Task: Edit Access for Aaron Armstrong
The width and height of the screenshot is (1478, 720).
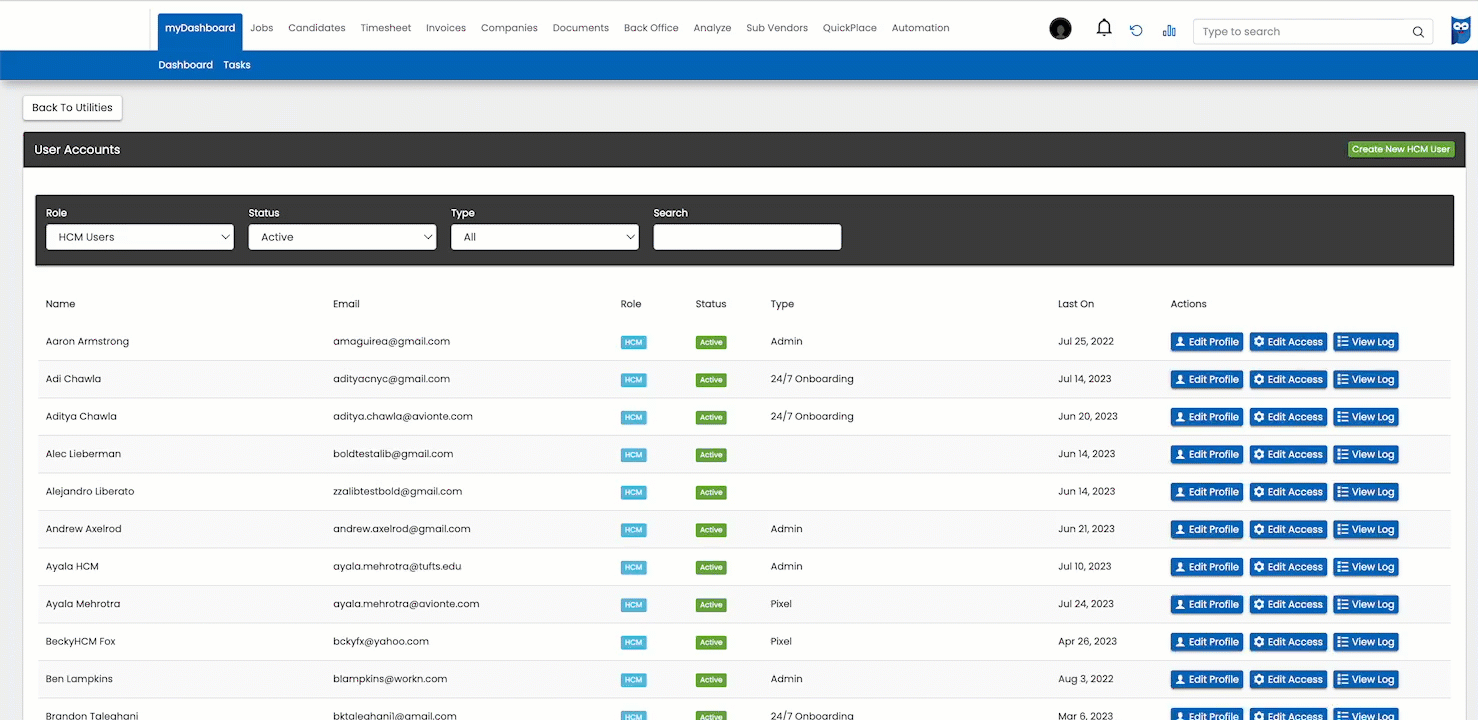Action: (x=1289, y=342)
